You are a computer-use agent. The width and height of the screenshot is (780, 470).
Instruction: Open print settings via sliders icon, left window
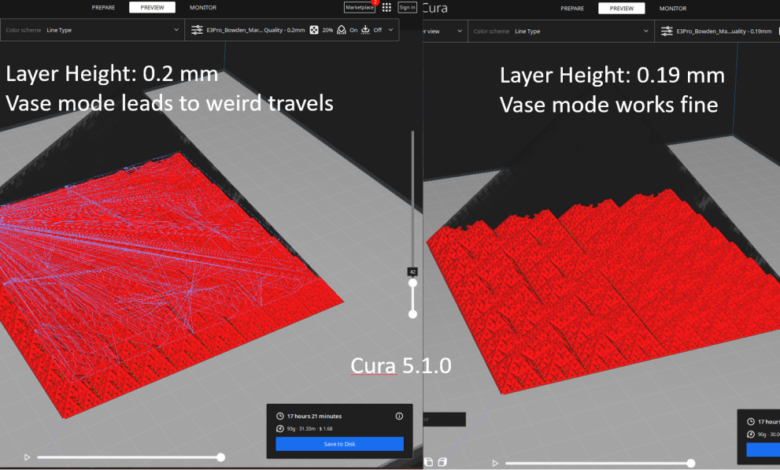(197, 30)
